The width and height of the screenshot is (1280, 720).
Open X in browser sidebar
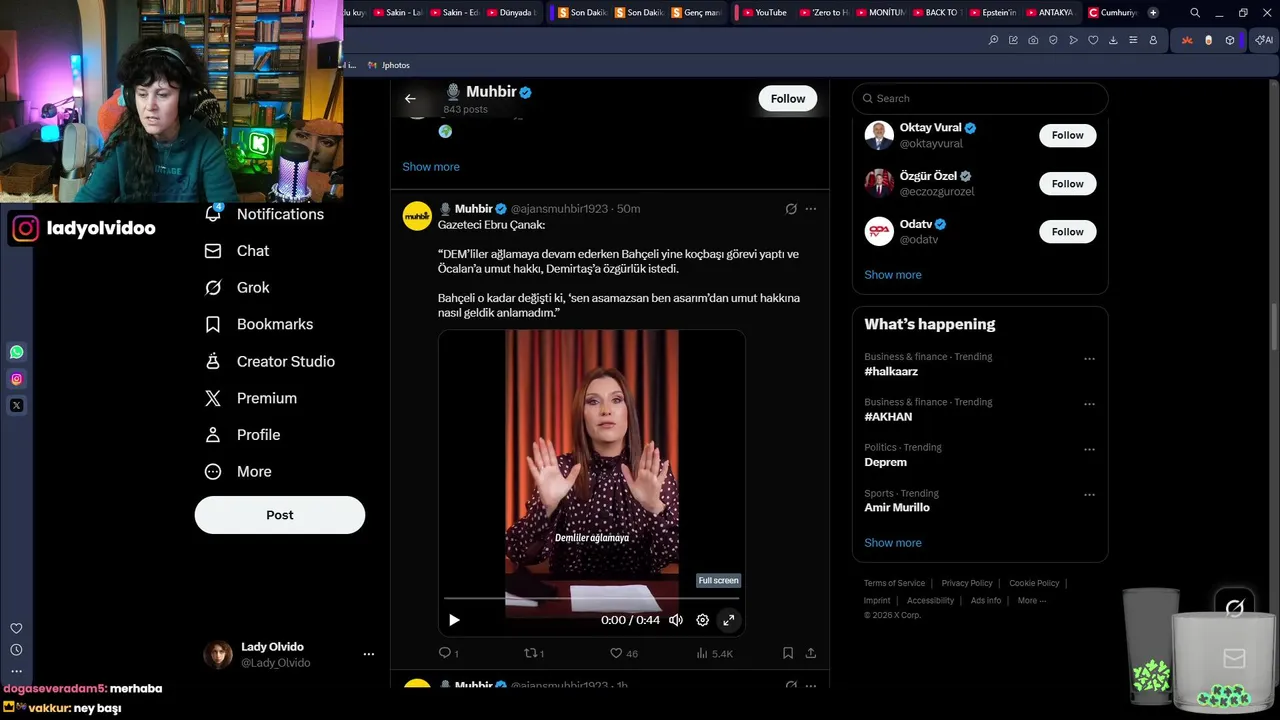[x=16, y=405]
